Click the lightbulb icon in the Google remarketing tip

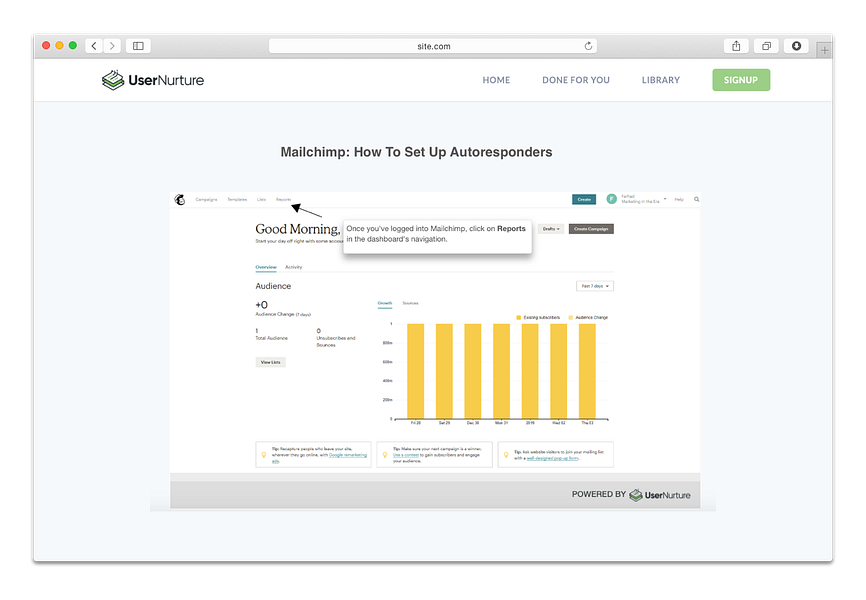(x=263, y=455)
